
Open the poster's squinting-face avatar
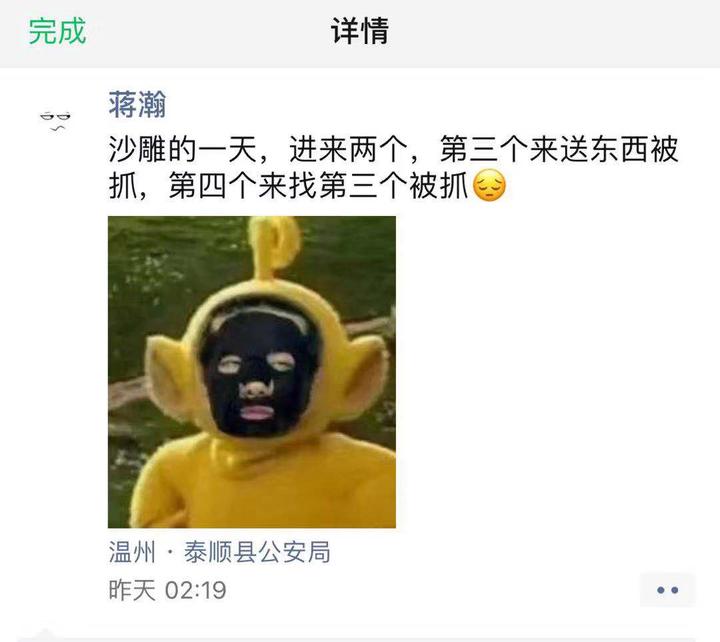55,121
